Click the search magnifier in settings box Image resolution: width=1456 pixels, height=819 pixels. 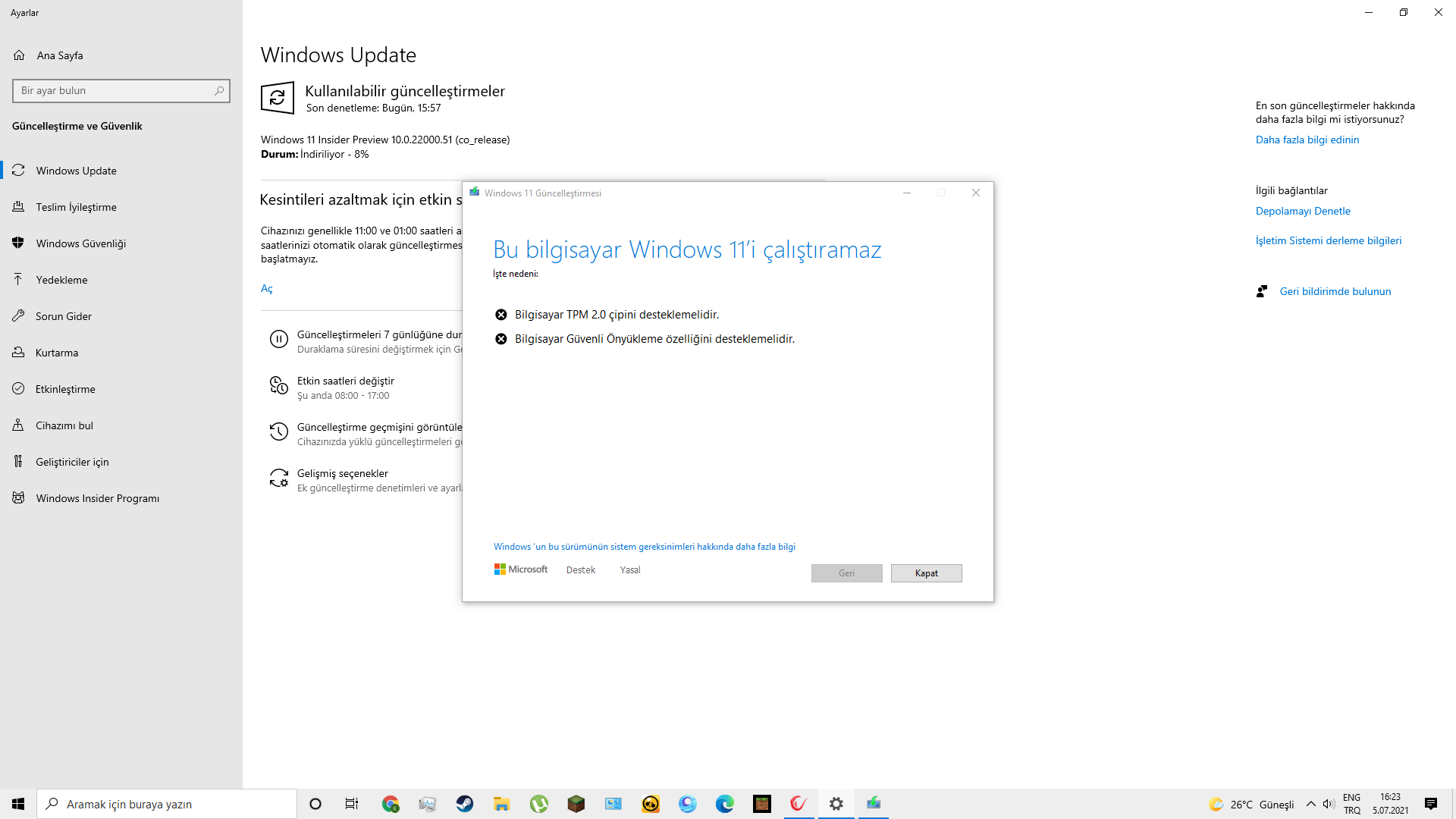[219, 91]
